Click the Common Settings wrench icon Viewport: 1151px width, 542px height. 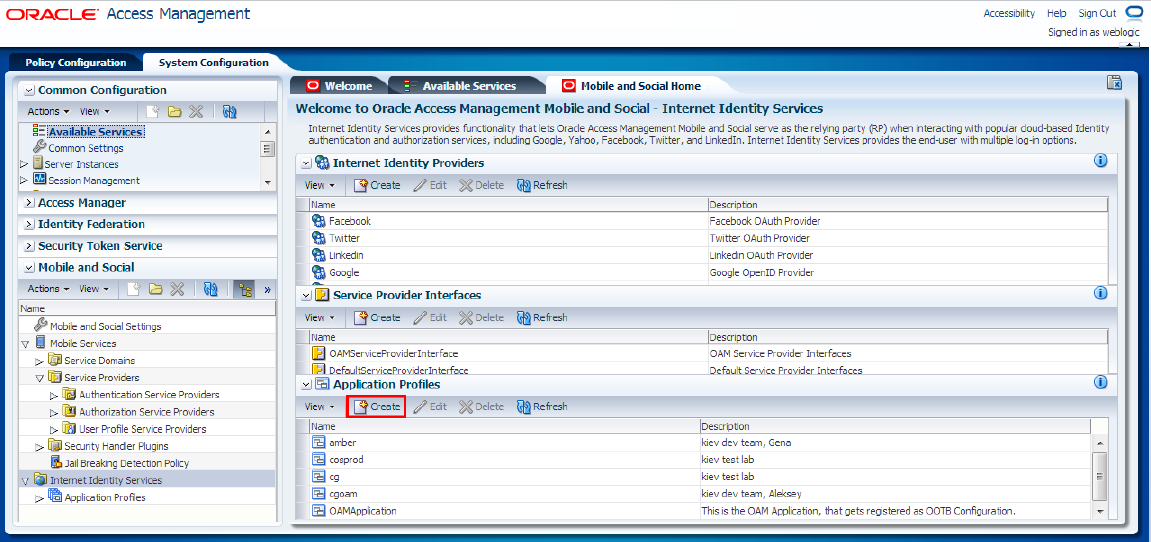click(39, 147)
